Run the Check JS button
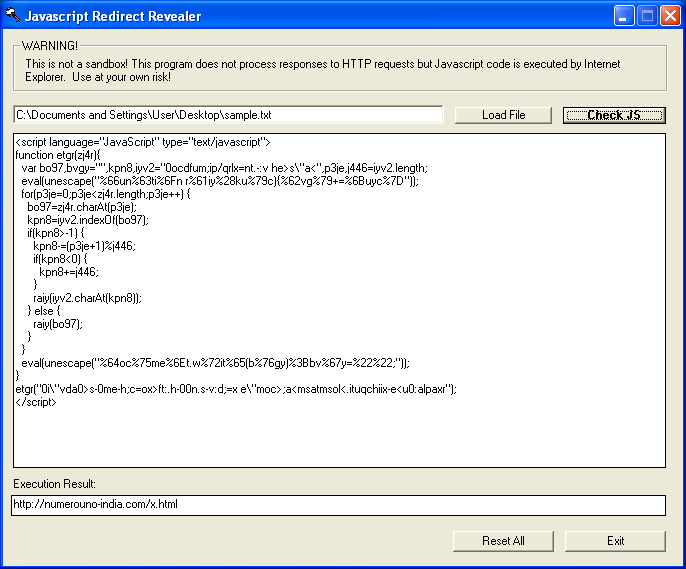This screenshot has width=686, height=569. [x=614, y=115]
